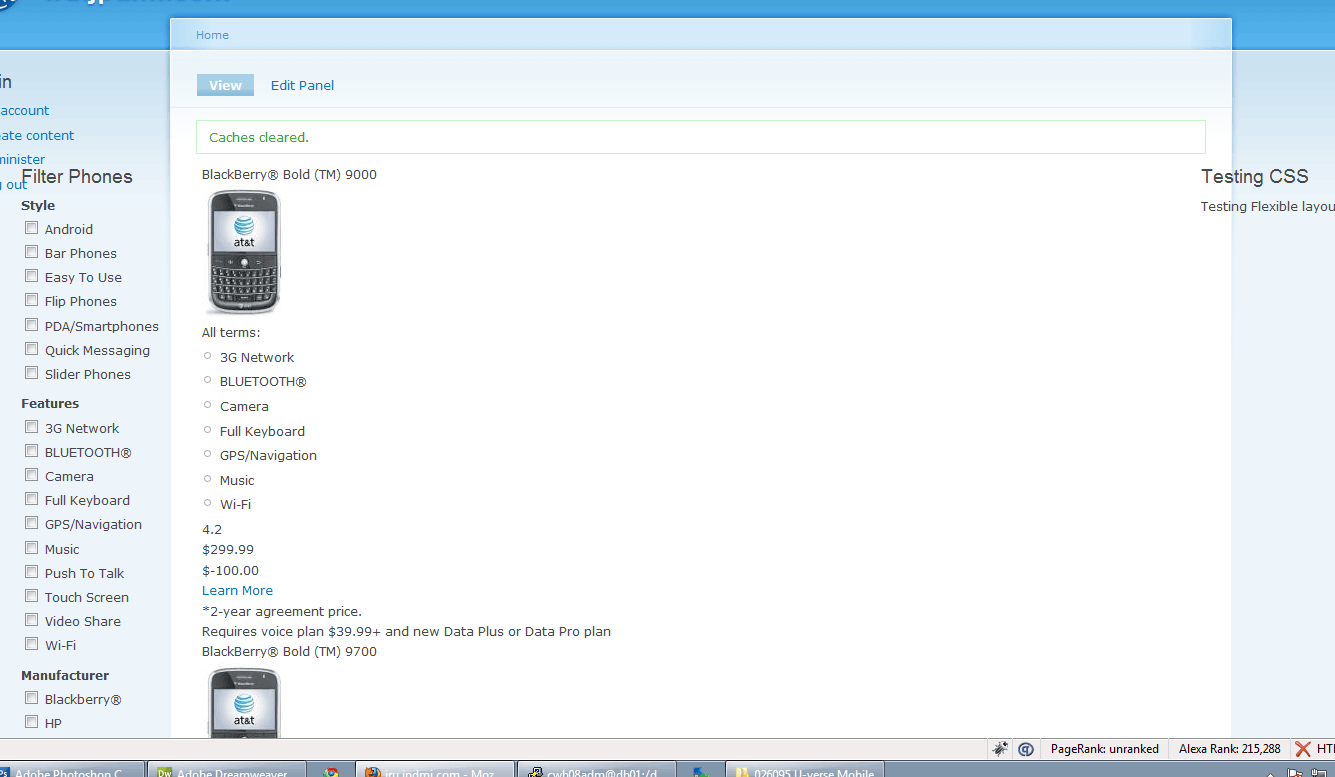Switch to the View tab
Screen dimensions: 1335x777
pos(225,85)
